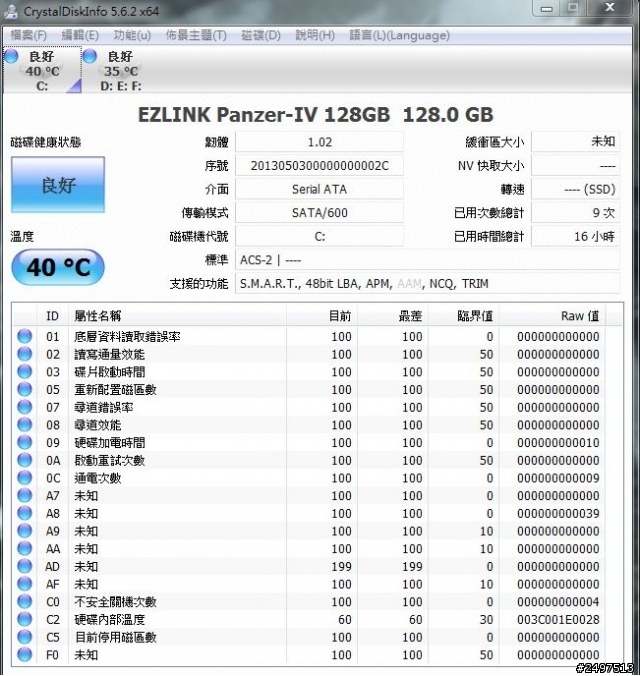The image size is (640, 676).
Task: Click the firmware field showing 1.02
Action: 320,142
